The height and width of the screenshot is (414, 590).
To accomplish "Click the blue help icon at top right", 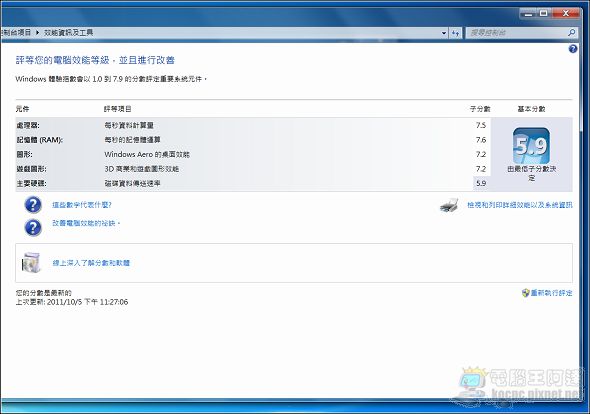I will point(572,49).
